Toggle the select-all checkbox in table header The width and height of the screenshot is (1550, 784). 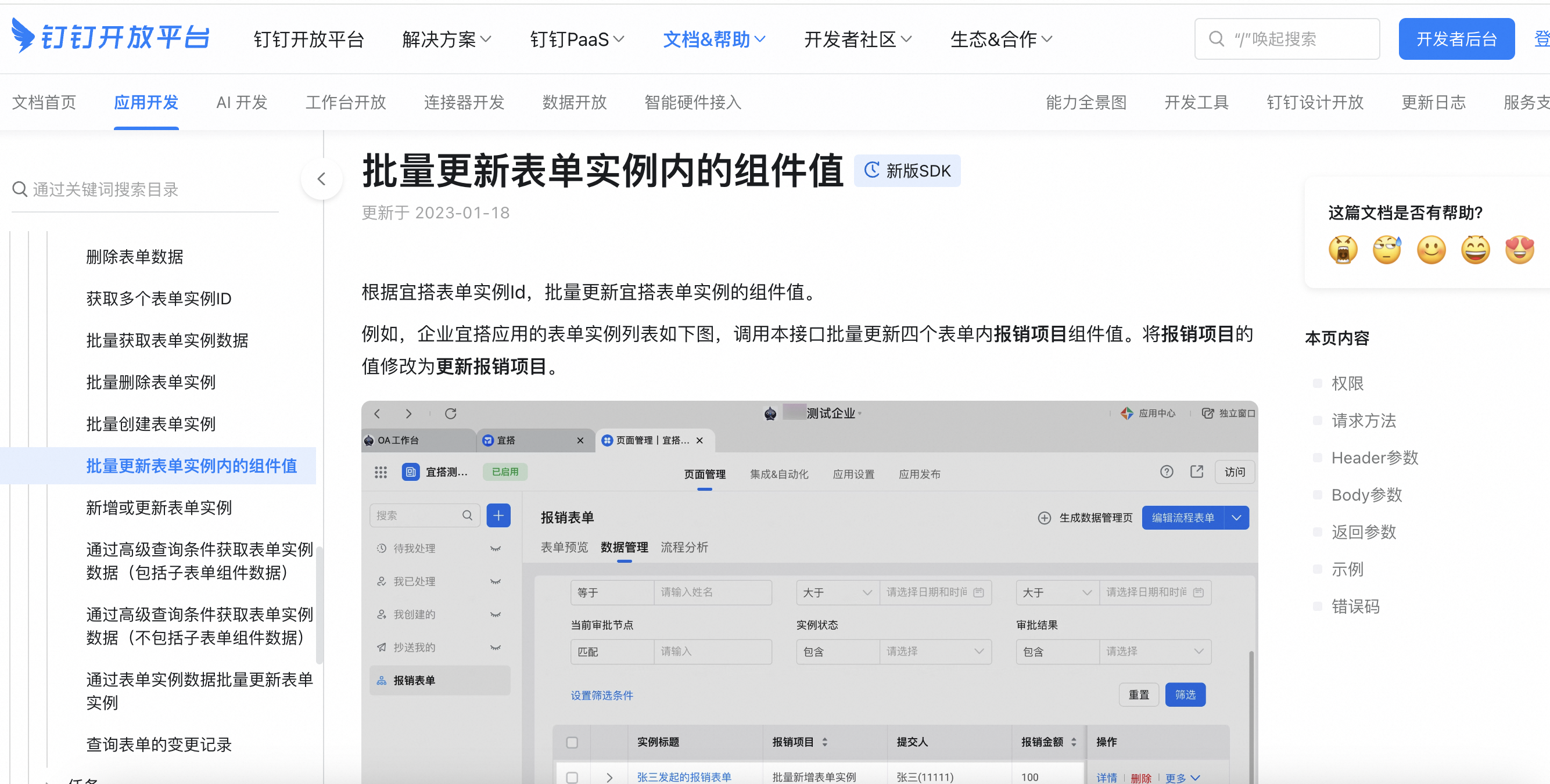572,743
